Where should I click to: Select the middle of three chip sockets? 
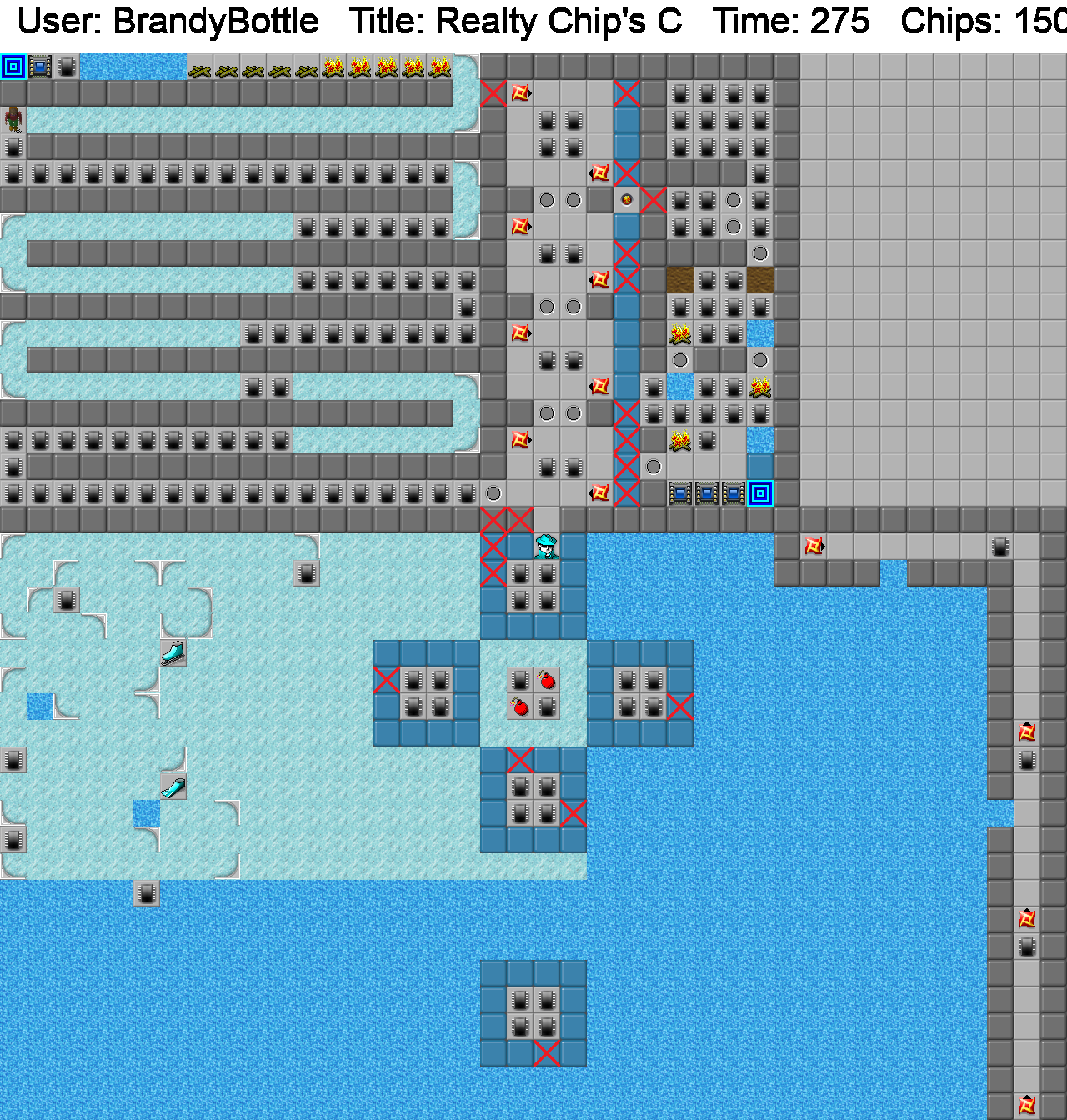point(707,493)
